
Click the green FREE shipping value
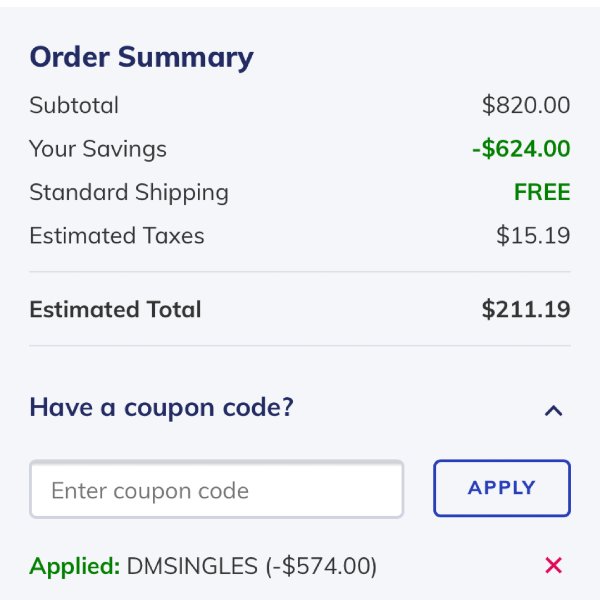click(542, 192)
